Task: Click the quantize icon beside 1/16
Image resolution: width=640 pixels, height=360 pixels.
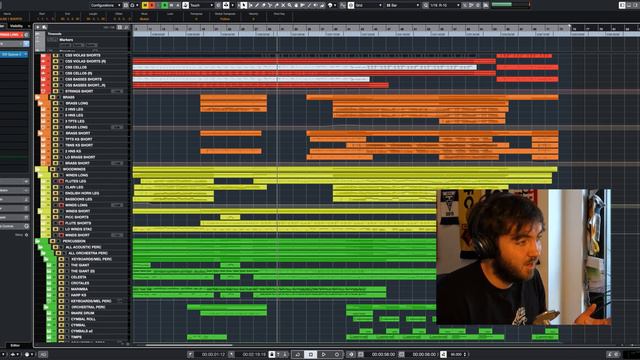Action: click(425, 5)
